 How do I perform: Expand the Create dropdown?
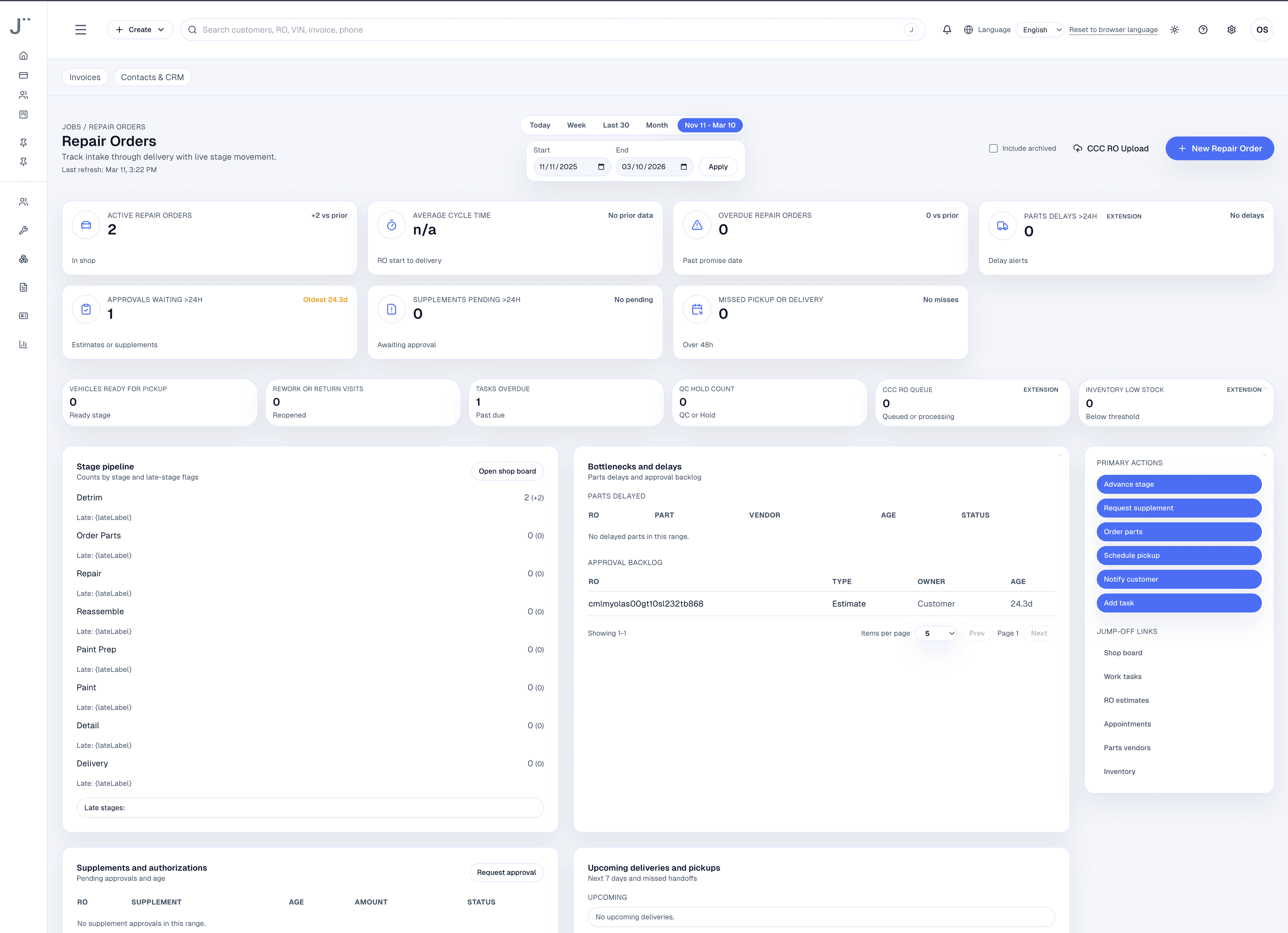(x=140, y=30)
